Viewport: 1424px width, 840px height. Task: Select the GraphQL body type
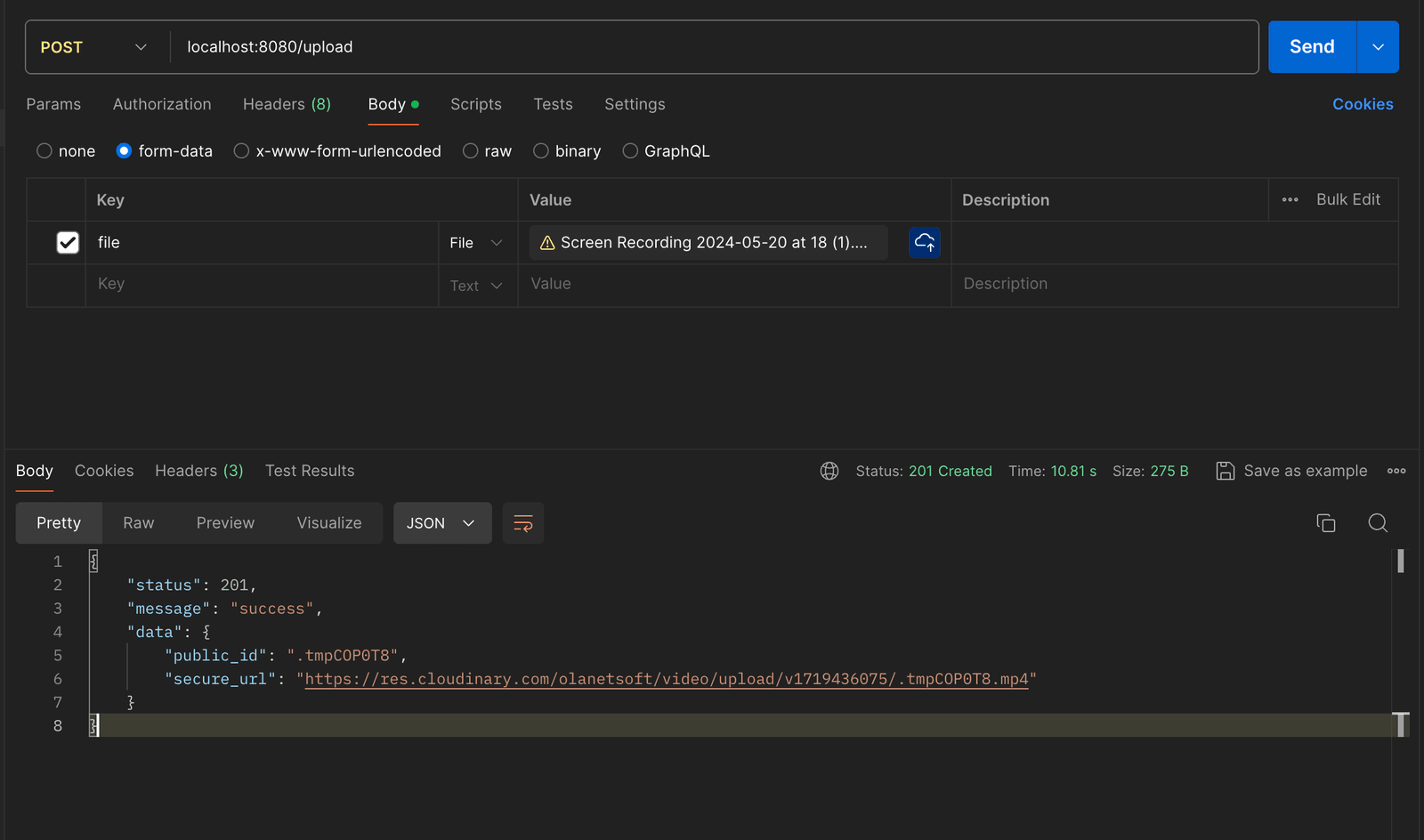(x=630, y=151)
